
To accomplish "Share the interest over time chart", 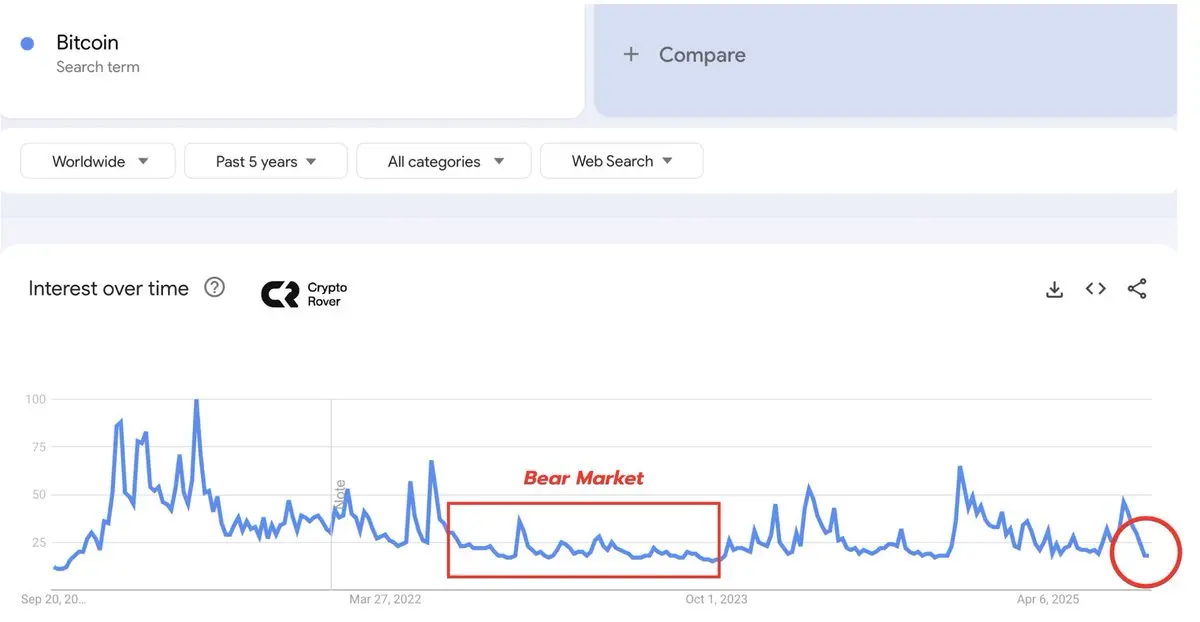I will click(x=1137, y=289).
